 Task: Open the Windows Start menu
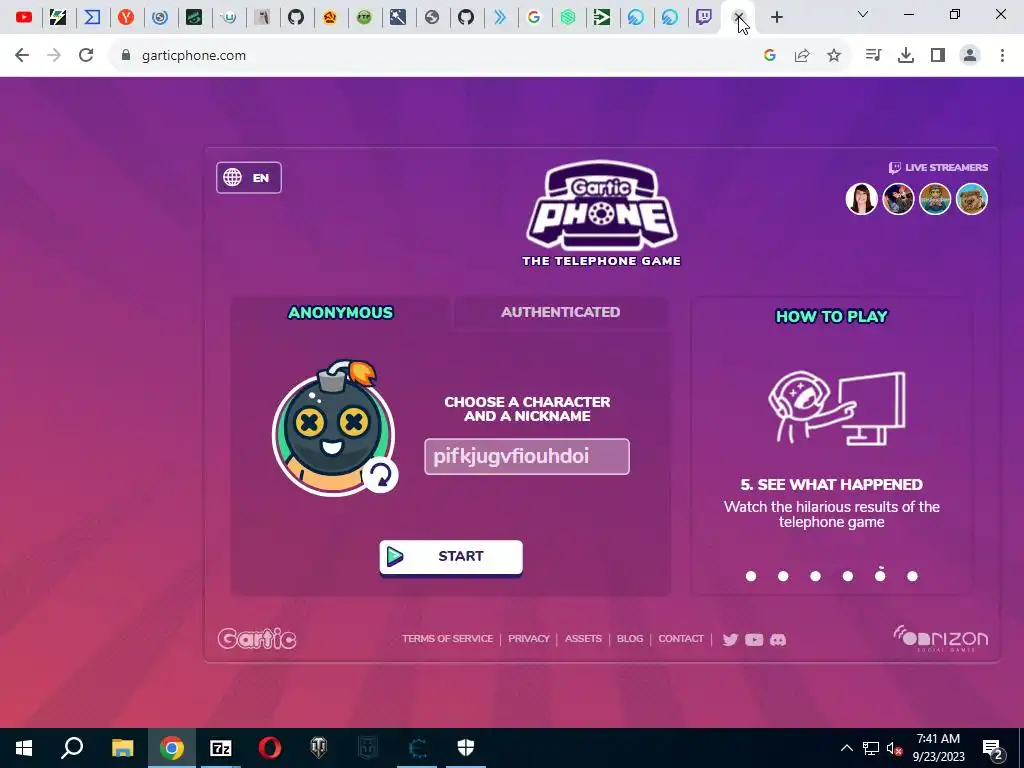coord(24,748)
